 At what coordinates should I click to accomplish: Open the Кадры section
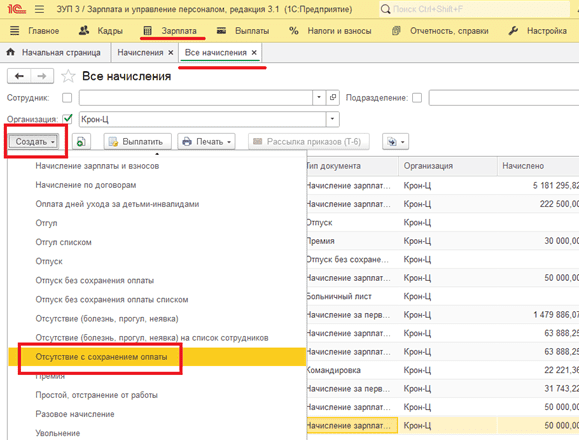click(x=101, y=31)
